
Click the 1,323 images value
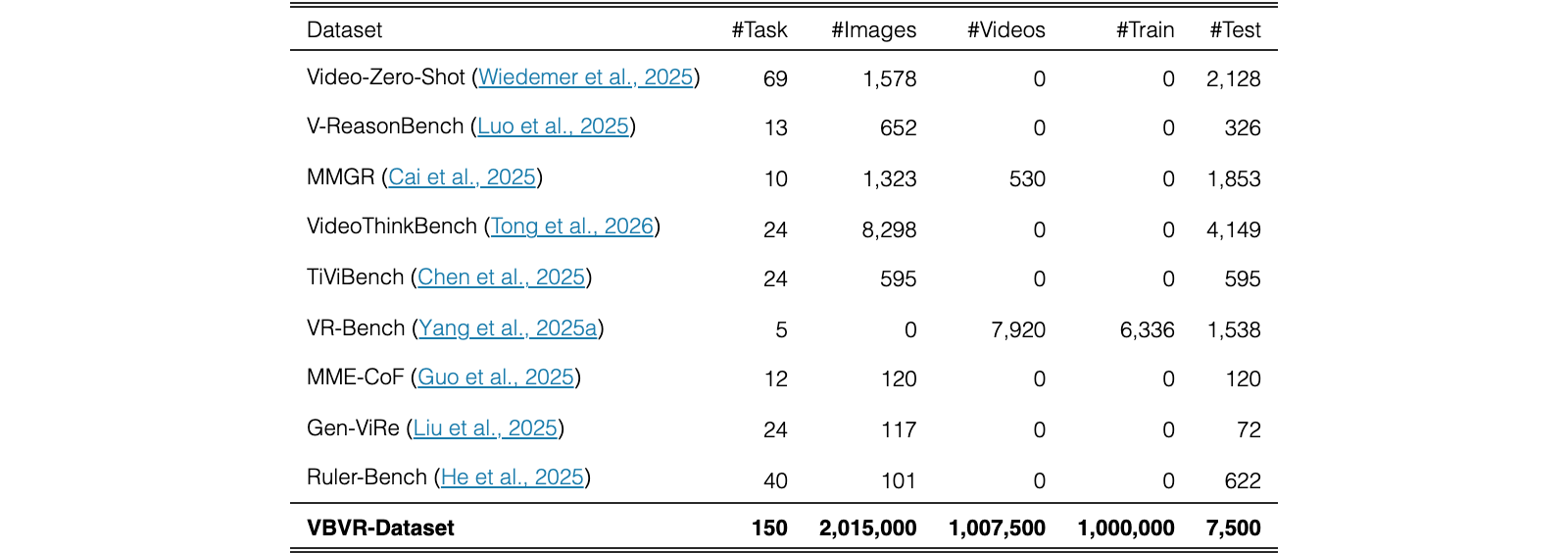[890, 179]
